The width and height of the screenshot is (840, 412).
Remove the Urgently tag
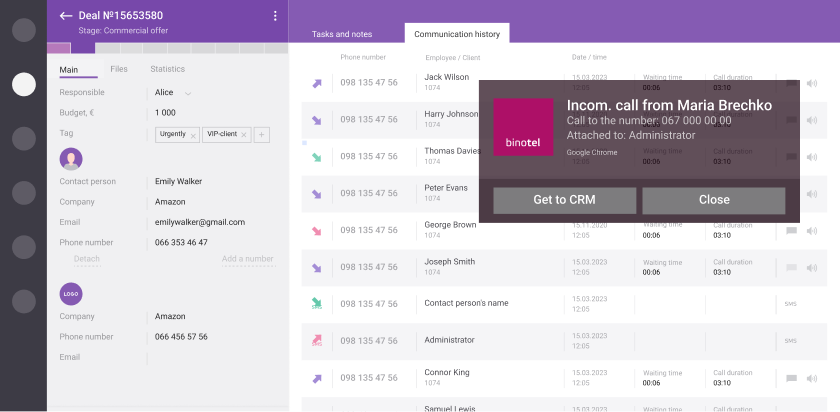coord(193,136)
